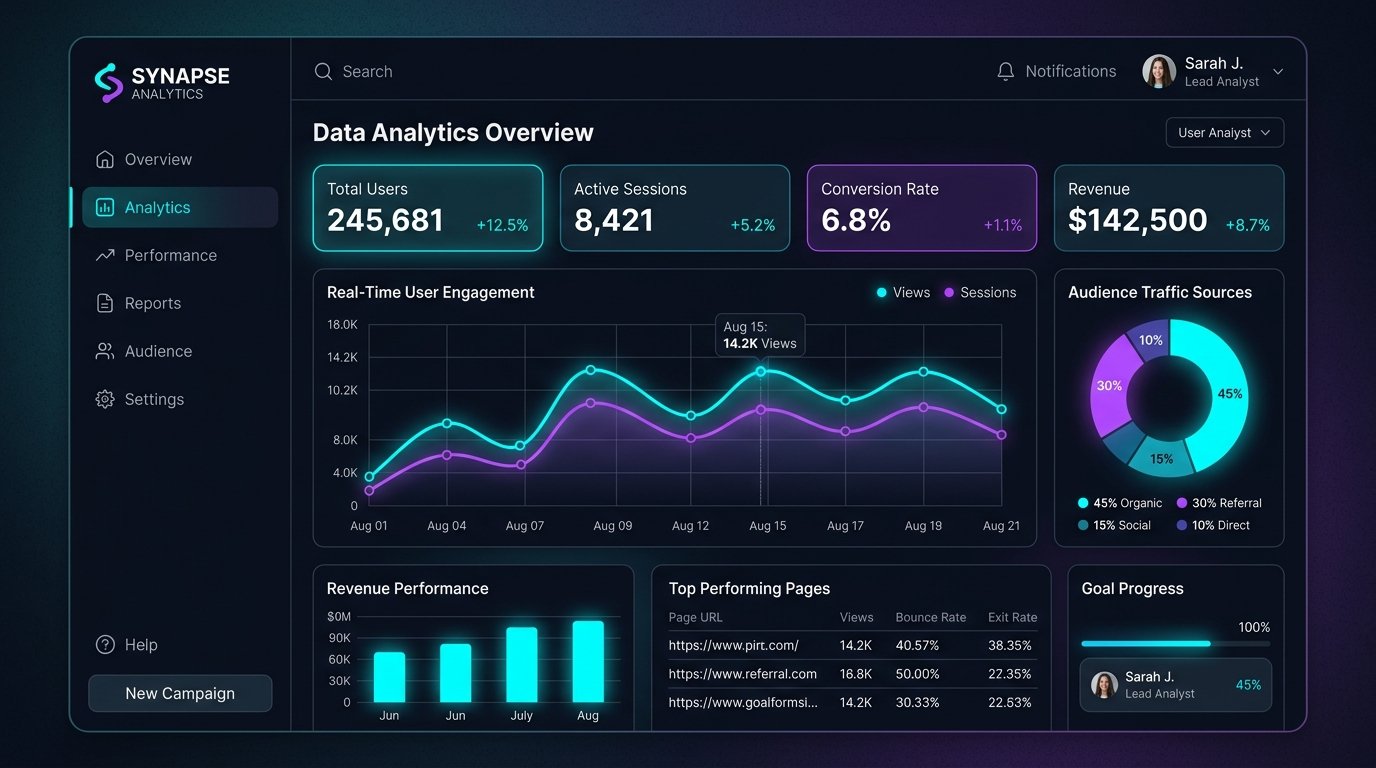Click the Aug 19 Sessions data point
The width and height of the screenshot is (1376, 768).
(x=923, y=407)
